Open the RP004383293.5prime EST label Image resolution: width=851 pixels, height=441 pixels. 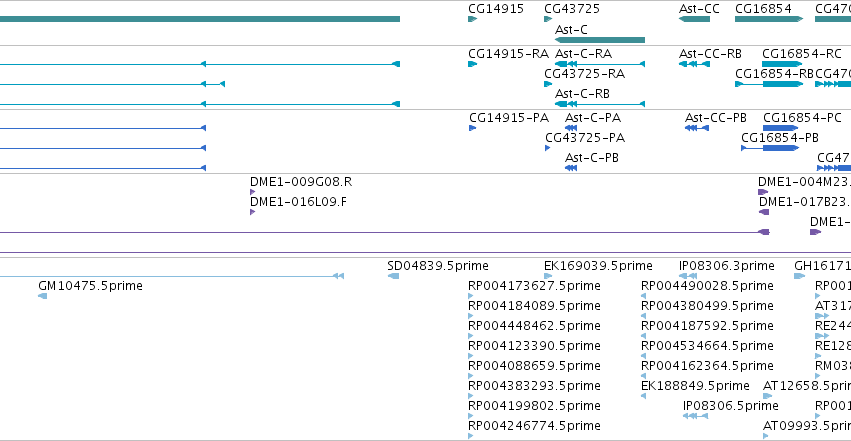coord(535,386)
